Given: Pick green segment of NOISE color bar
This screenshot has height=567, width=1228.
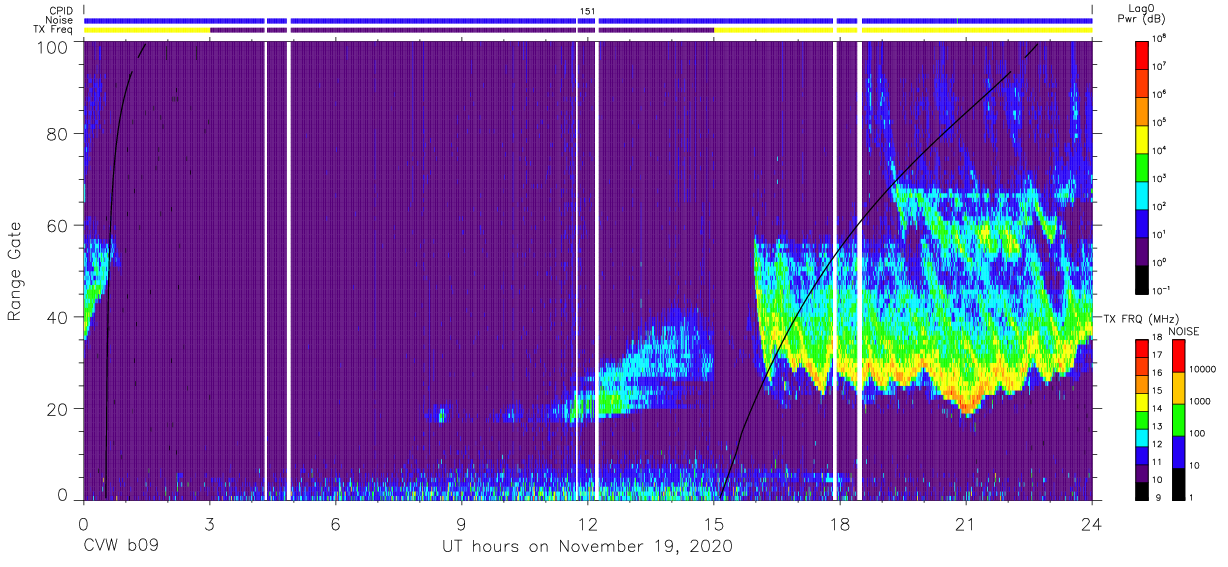Looking at the screenshot, I should 1178,420.
